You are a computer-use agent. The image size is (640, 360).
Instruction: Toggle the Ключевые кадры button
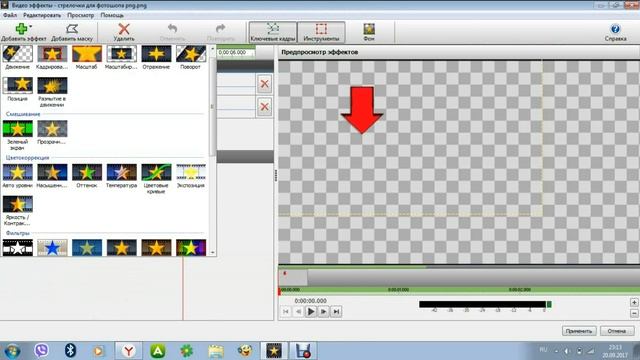point(273,32)
